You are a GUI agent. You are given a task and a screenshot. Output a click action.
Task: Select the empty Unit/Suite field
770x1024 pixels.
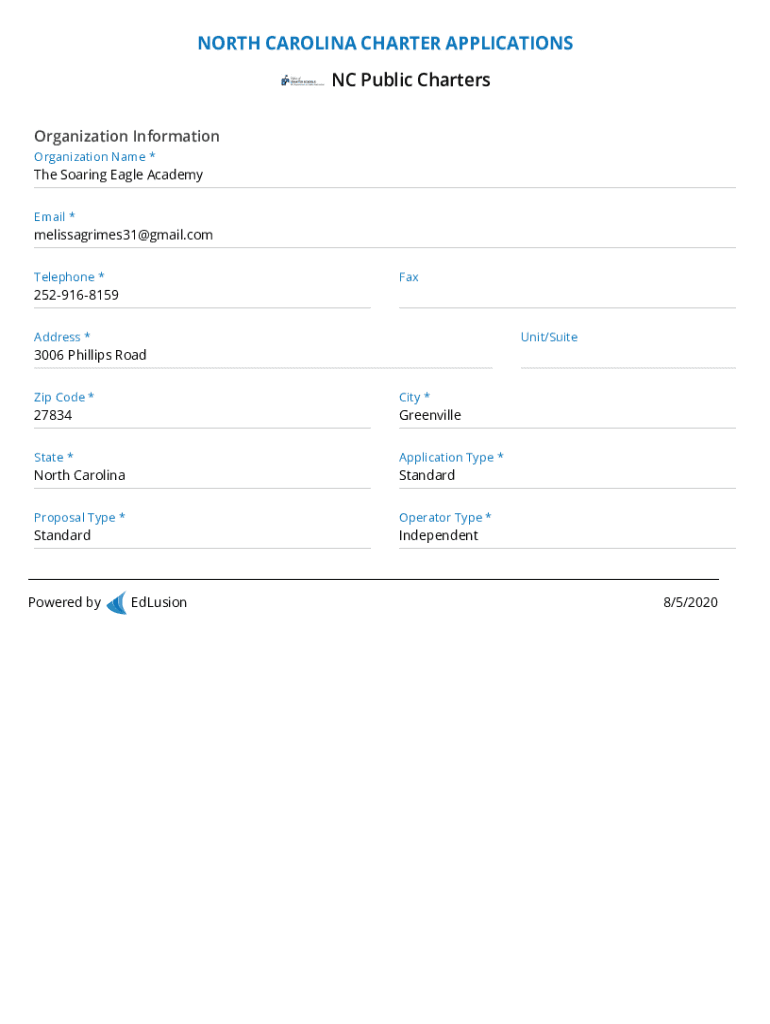point(627,355)
